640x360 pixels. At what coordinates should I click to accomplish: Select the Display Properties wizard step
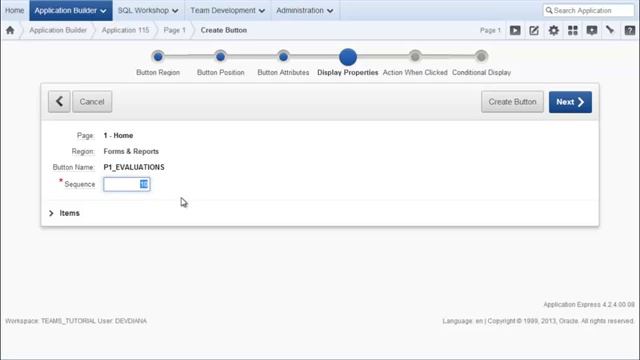[348, 57]
